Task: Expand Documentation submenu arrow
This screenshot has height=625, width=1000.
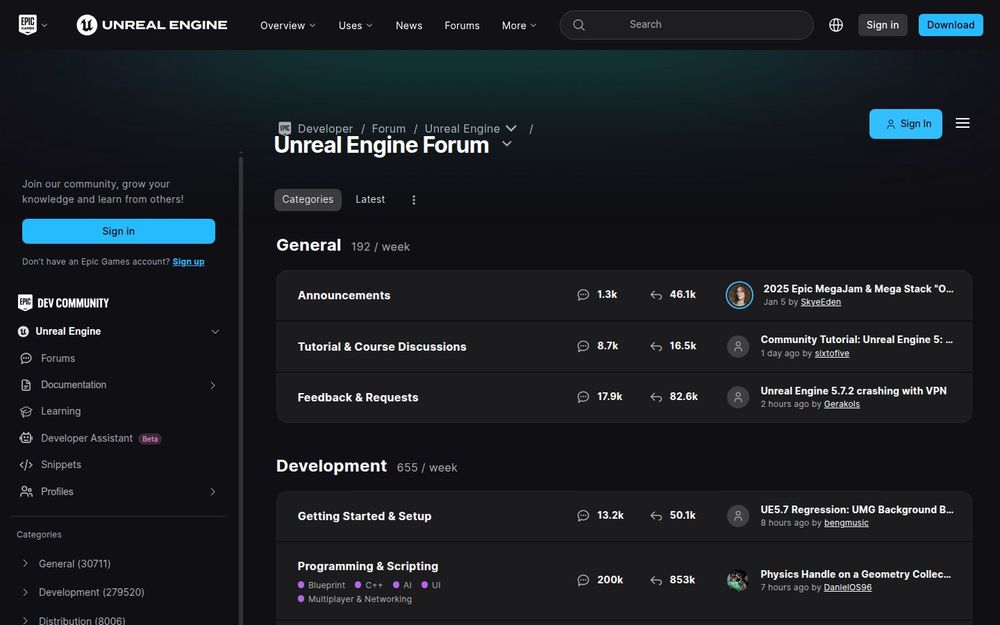Action: point(213,385)
